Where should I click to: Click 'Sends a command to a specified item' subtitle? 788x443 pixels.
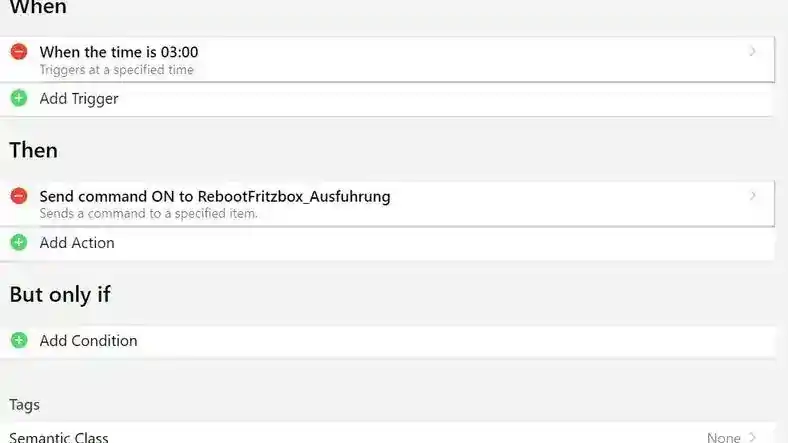click(149, 213)
